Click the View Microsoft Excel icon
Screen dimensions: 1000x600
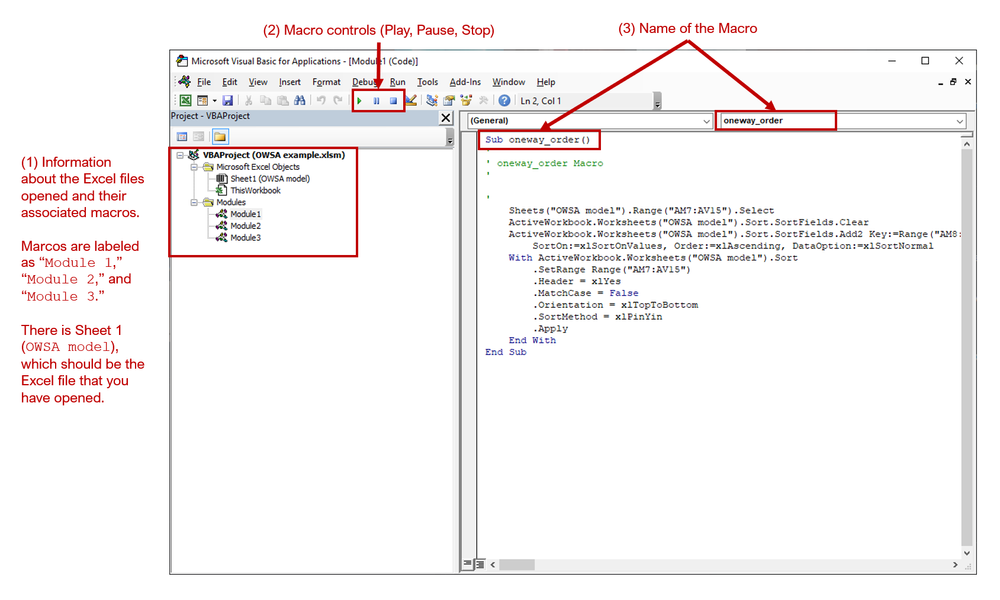pos(185,100)
